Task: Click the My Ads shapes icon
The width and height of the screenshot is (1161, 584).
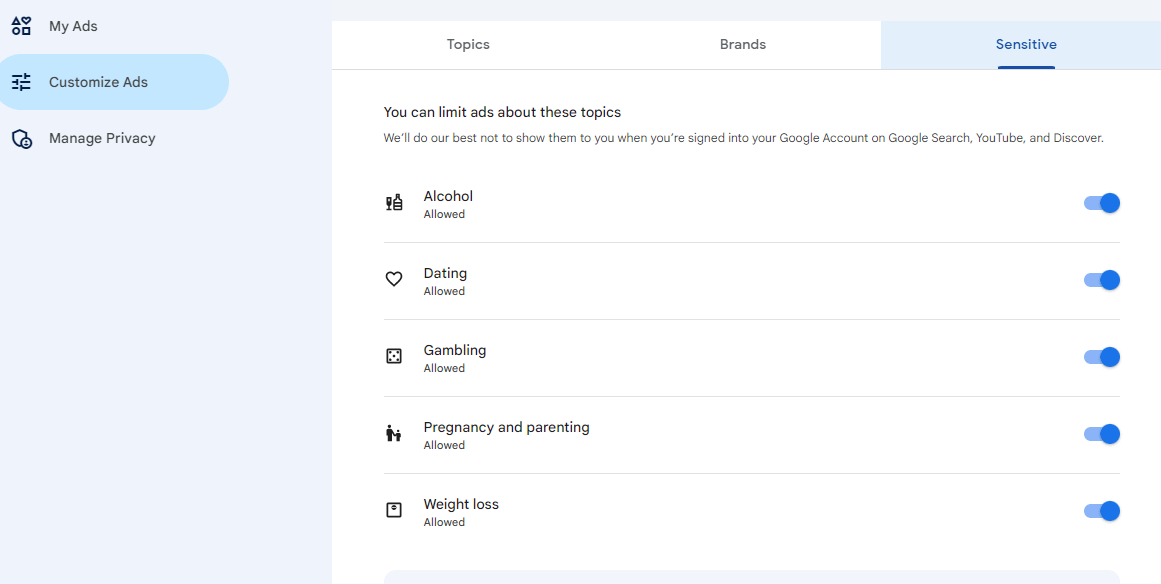Action: tap(21, 26)
